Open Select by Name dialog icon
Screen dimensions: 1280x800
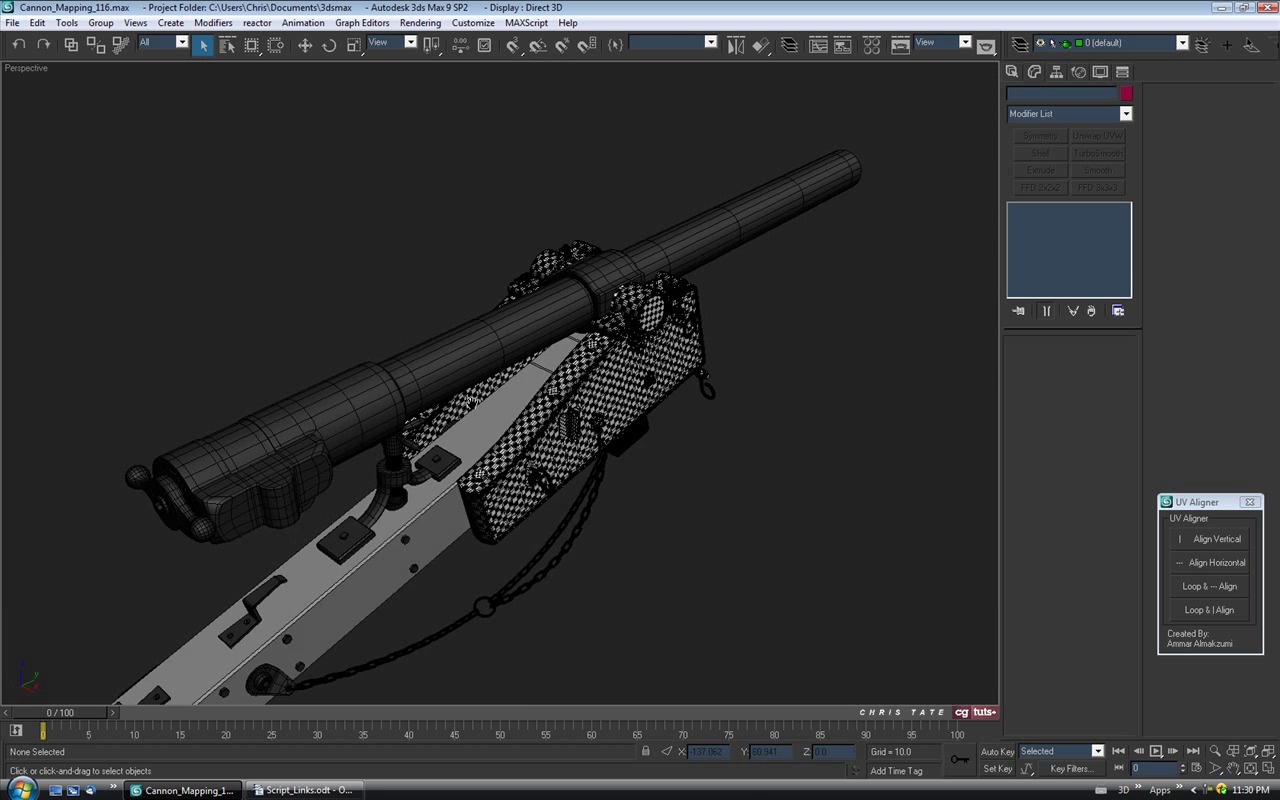[227, 44]
